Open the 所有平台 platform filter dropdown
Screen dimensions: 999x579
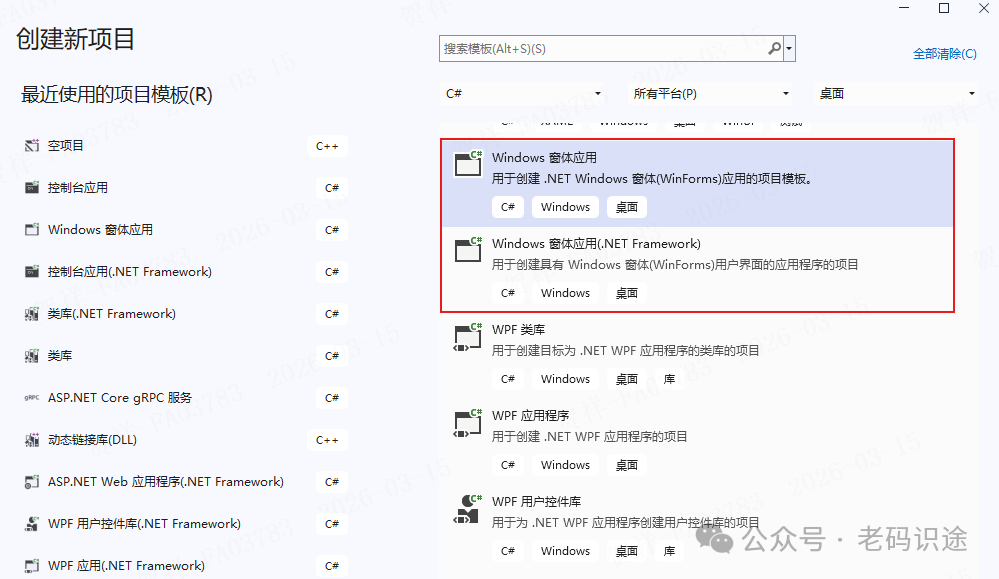[712, 93]
